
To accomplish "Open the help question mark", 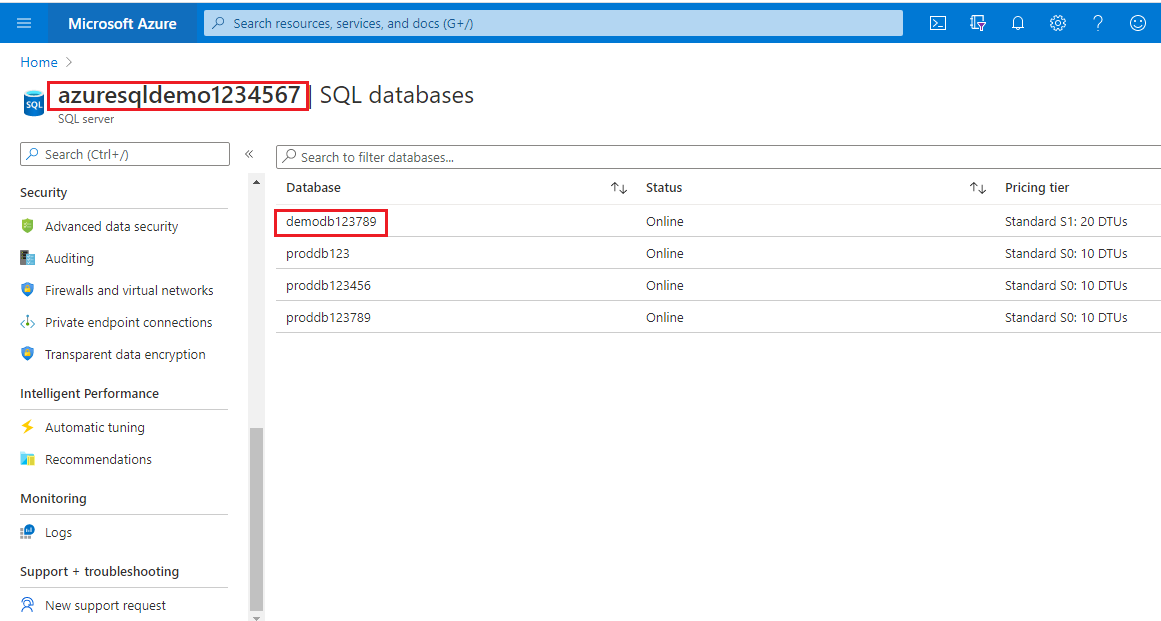I will pos(1098,23).
